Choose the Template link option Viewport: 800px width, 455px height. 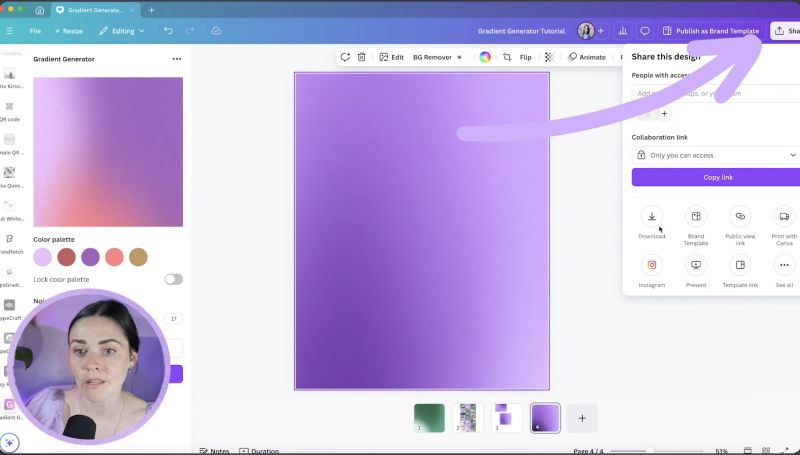pos(740,271)
